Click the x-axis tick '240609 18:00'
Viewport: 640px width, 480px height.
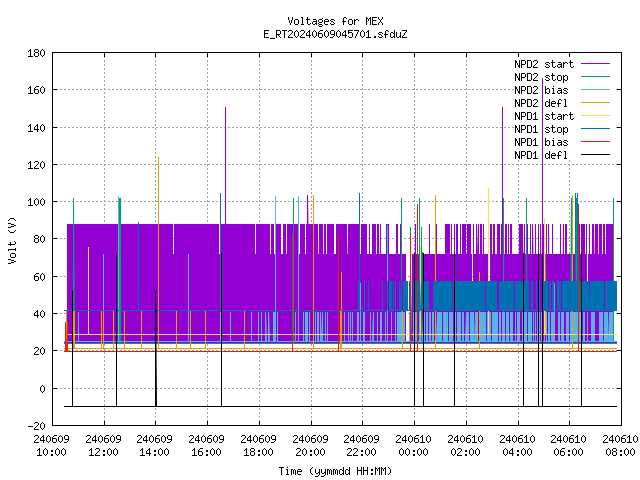click(x=258, y=446)
